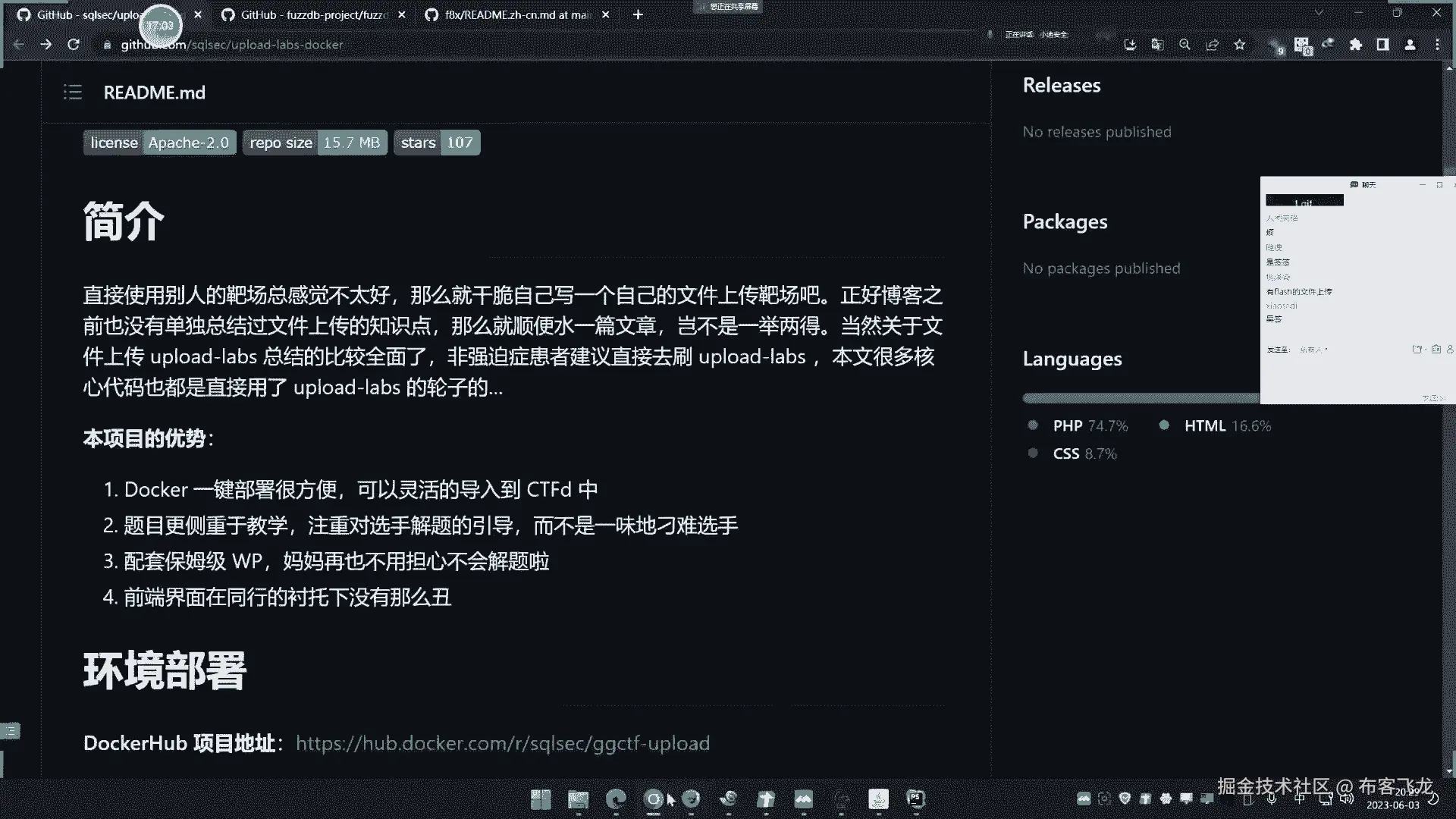The image size is (1456, 819).
Task: Open the Windows Start menu
Action: (541, 799)
